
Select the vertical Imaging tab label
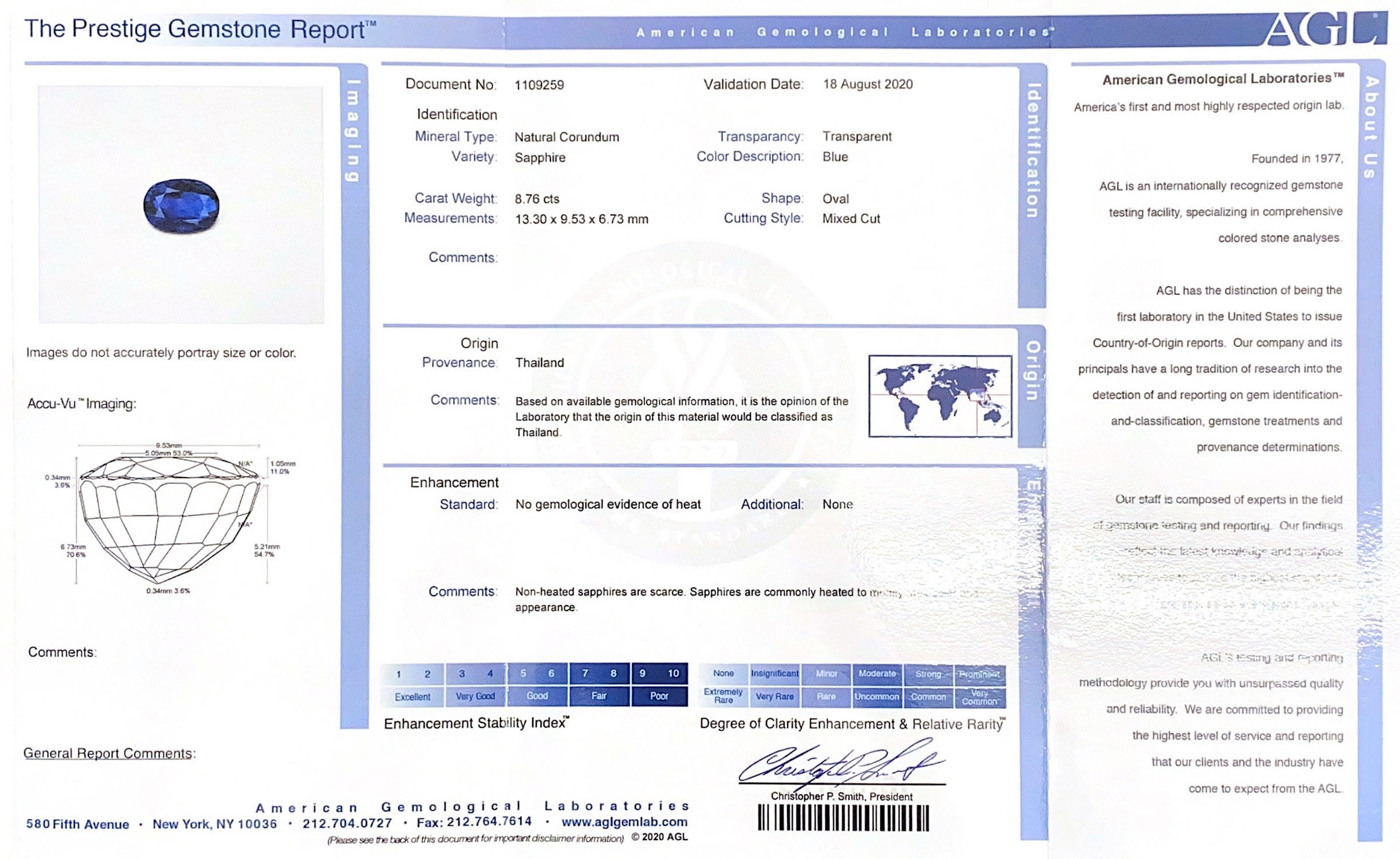point(354,131)
